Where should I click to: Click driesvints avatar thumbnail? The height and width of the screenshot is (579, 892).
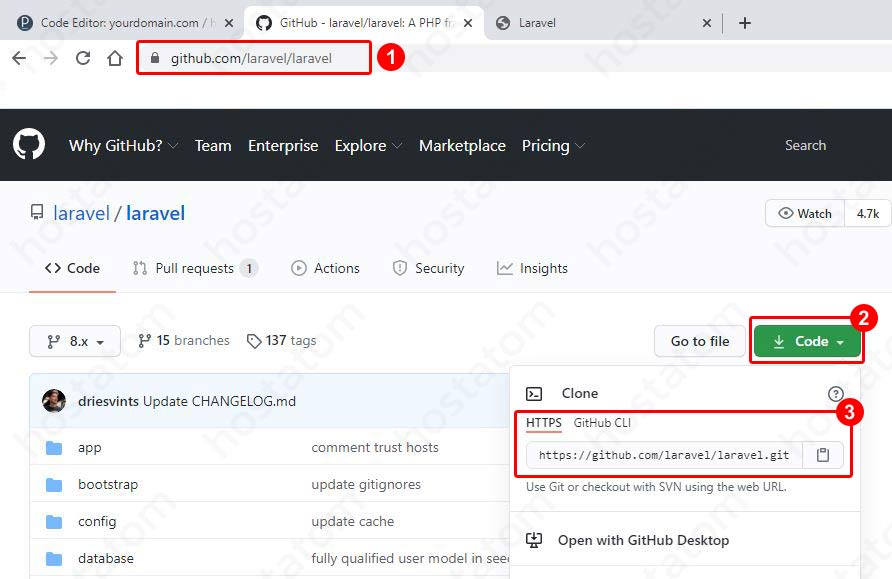tap(54, 401)
